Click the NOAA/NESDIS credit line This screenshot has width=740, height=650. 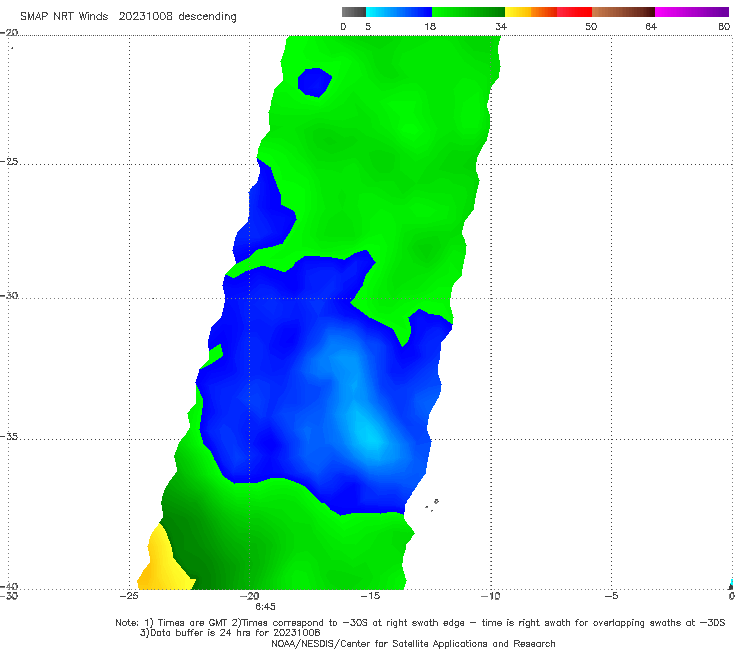point(413,644)
